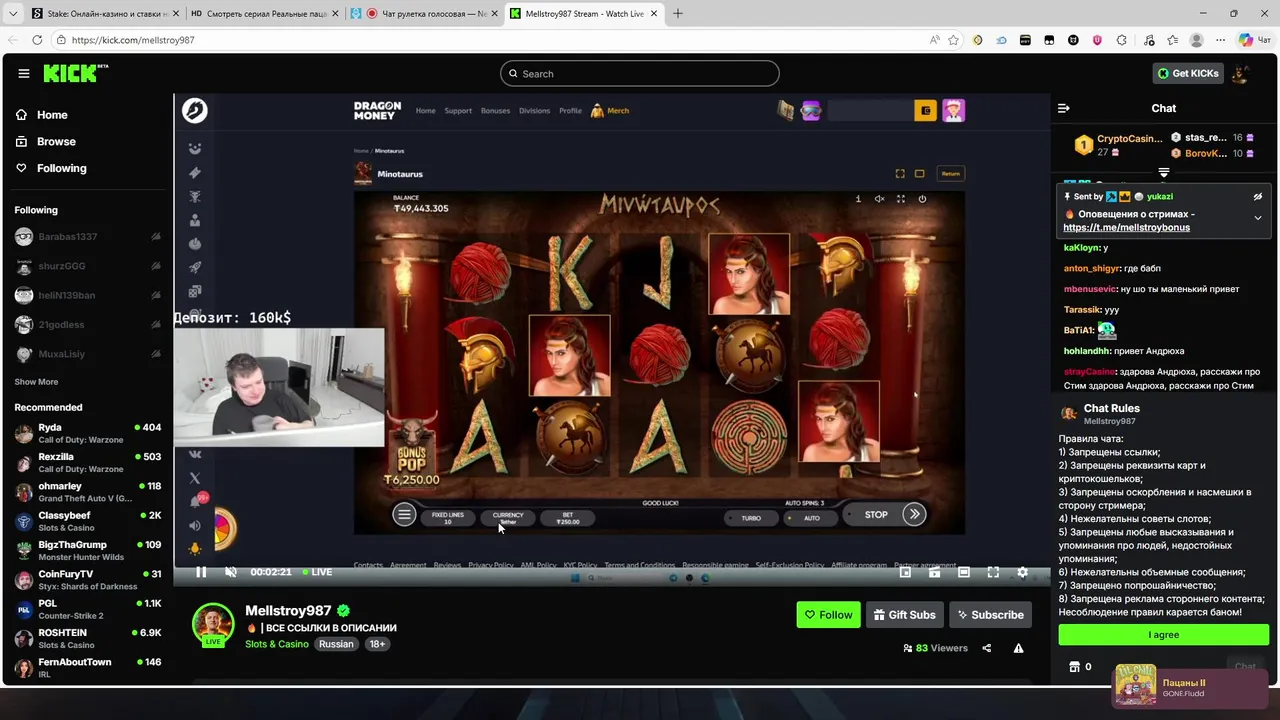This screenshot has height=720, width=1280.
Task: Switch to HD serial browser tab
Action: [263, 14]
